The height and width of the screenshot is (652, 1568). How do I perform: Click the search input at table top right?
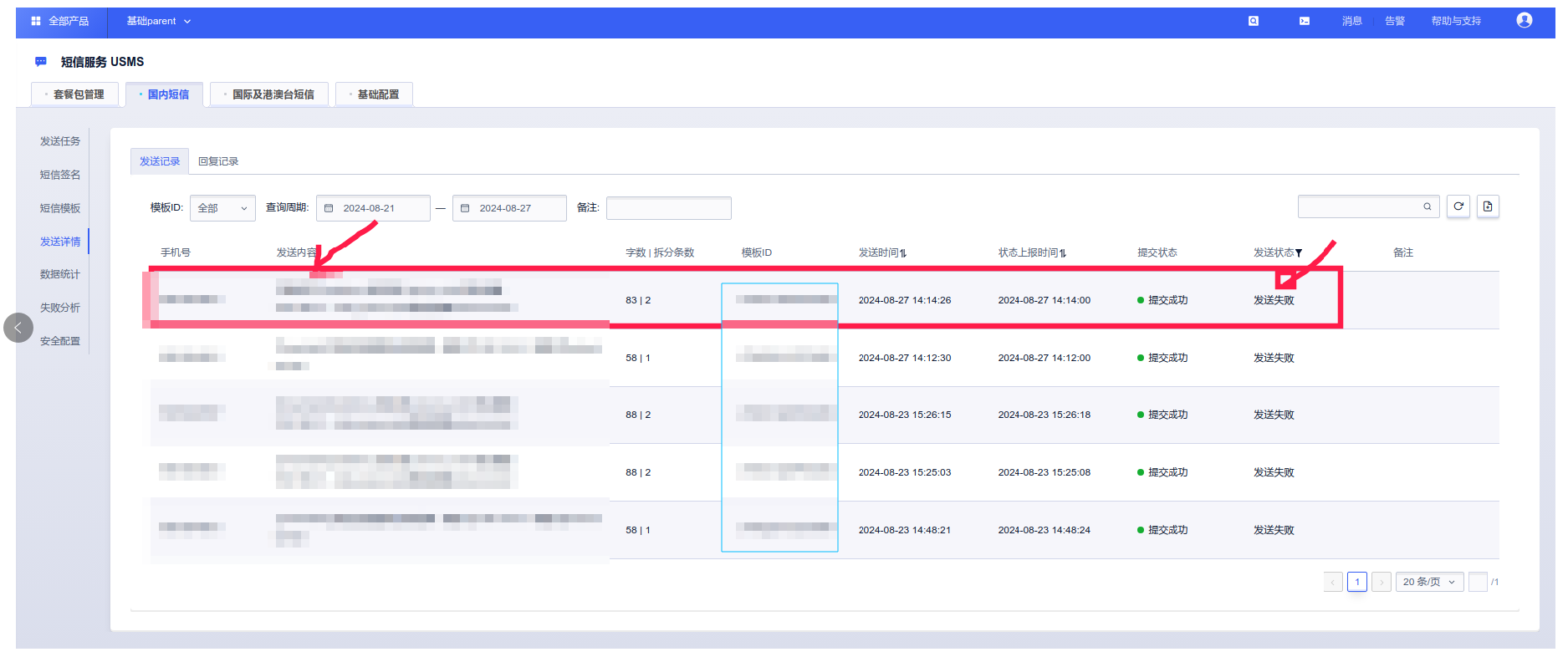point(1368,206)
